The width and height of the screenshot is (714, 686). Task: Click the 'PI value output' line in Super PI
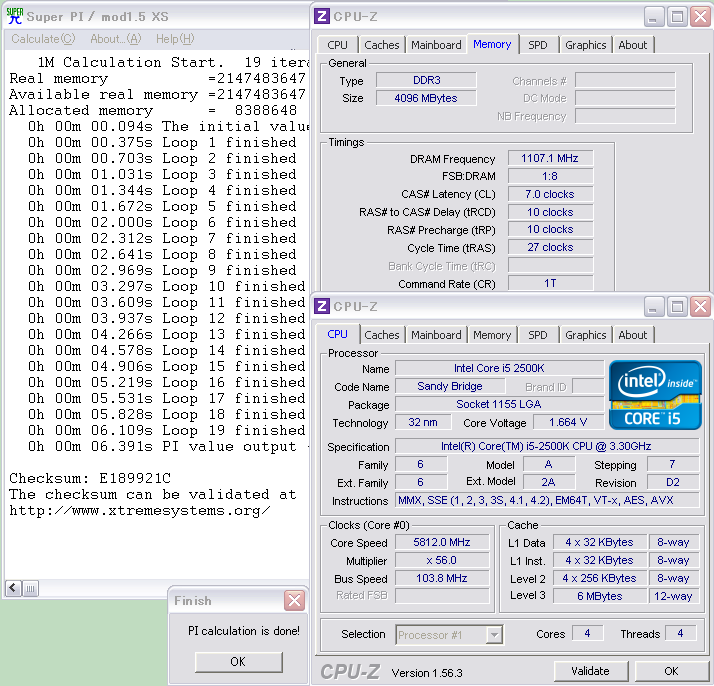[x=168, y=447]
